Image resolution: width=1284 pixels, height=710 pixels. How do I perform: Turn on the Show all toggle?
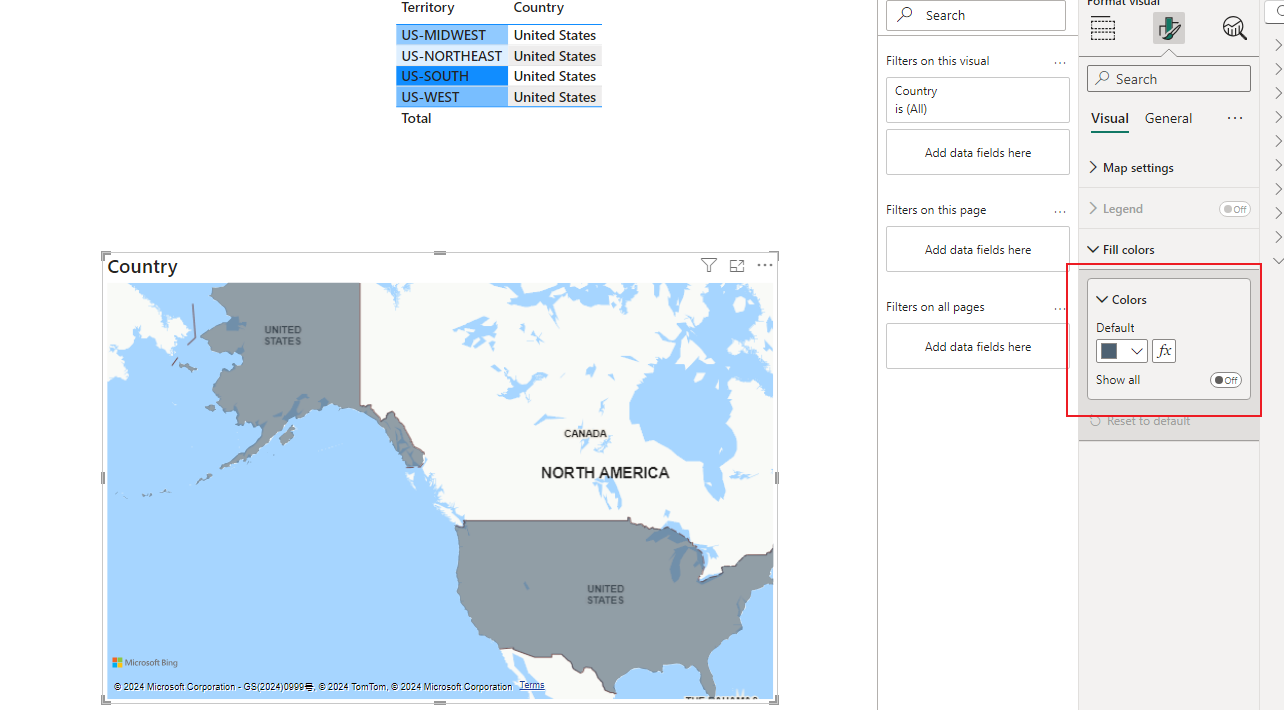pos(1226,380)
